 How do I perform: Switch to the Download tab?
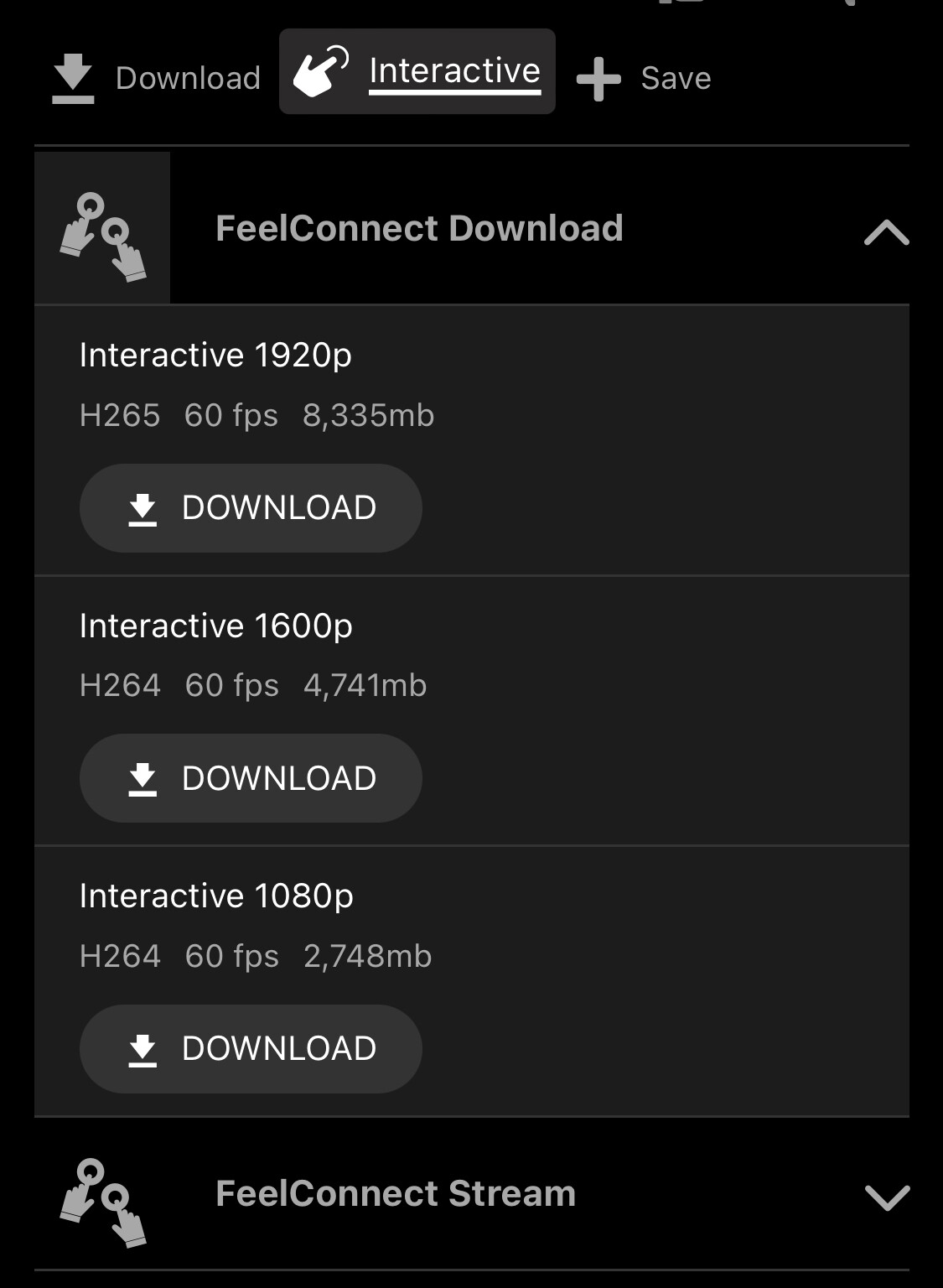[x=188, y=78]
